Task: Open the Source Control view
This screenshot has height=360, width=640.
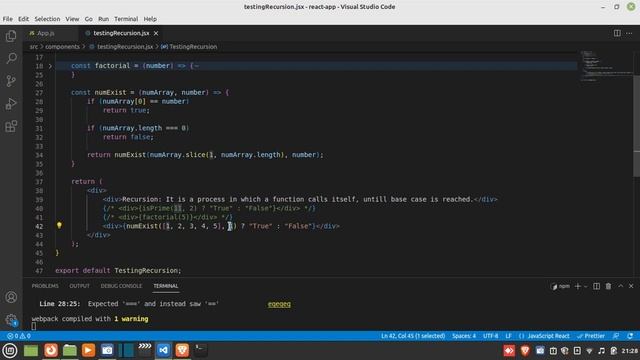Action: (11, 81)
